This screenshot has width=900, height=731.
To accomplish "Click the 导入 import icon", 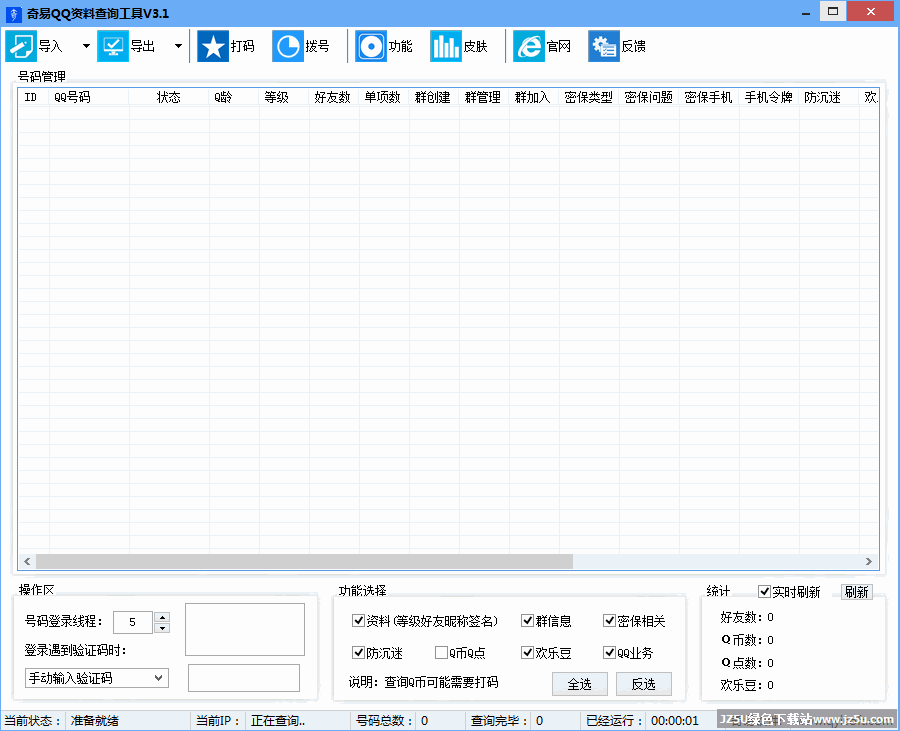I will click(x=21, y=46).
